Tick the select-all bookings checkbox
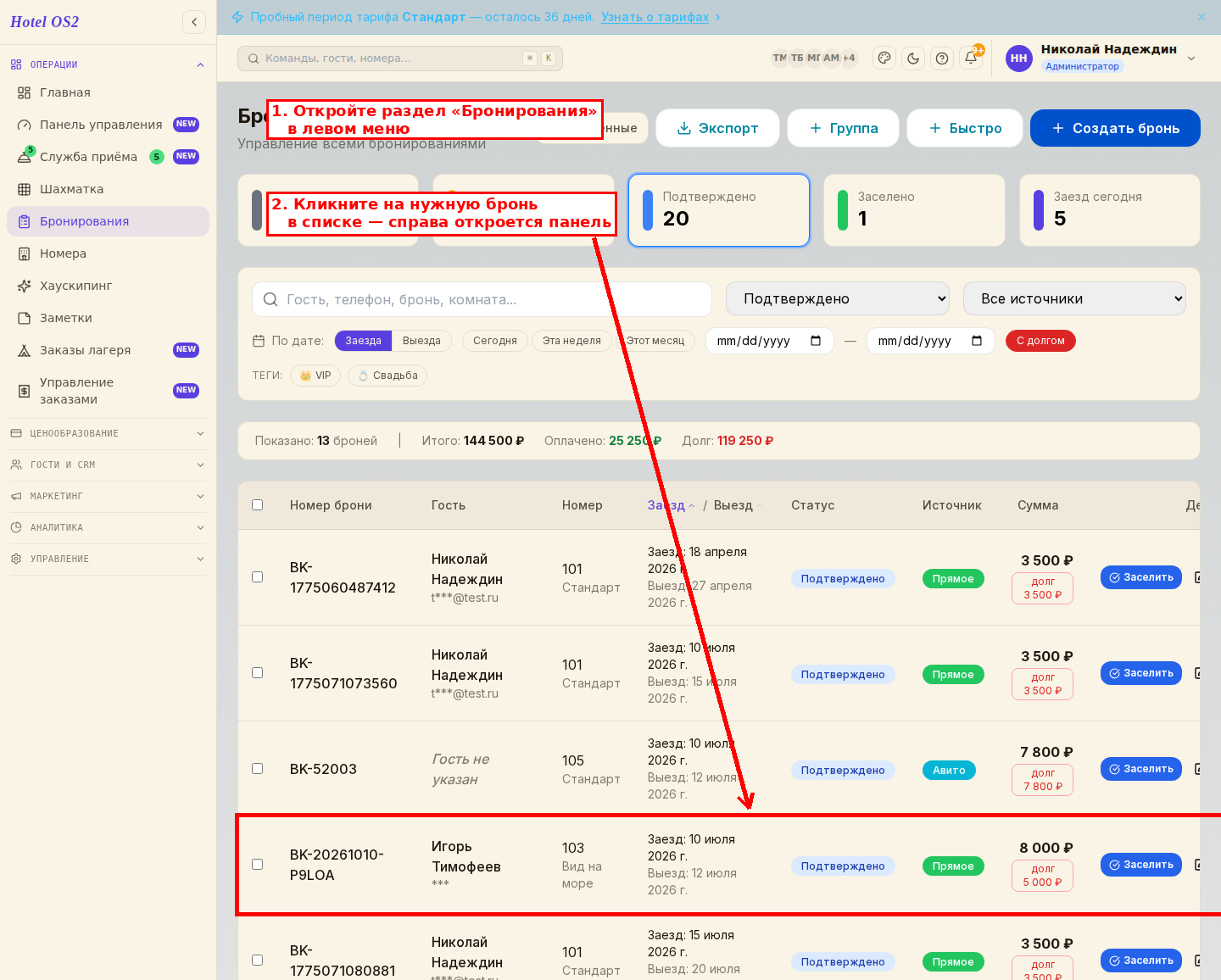This screenshot has height=980, width=1221. click(x=258, y=505)
